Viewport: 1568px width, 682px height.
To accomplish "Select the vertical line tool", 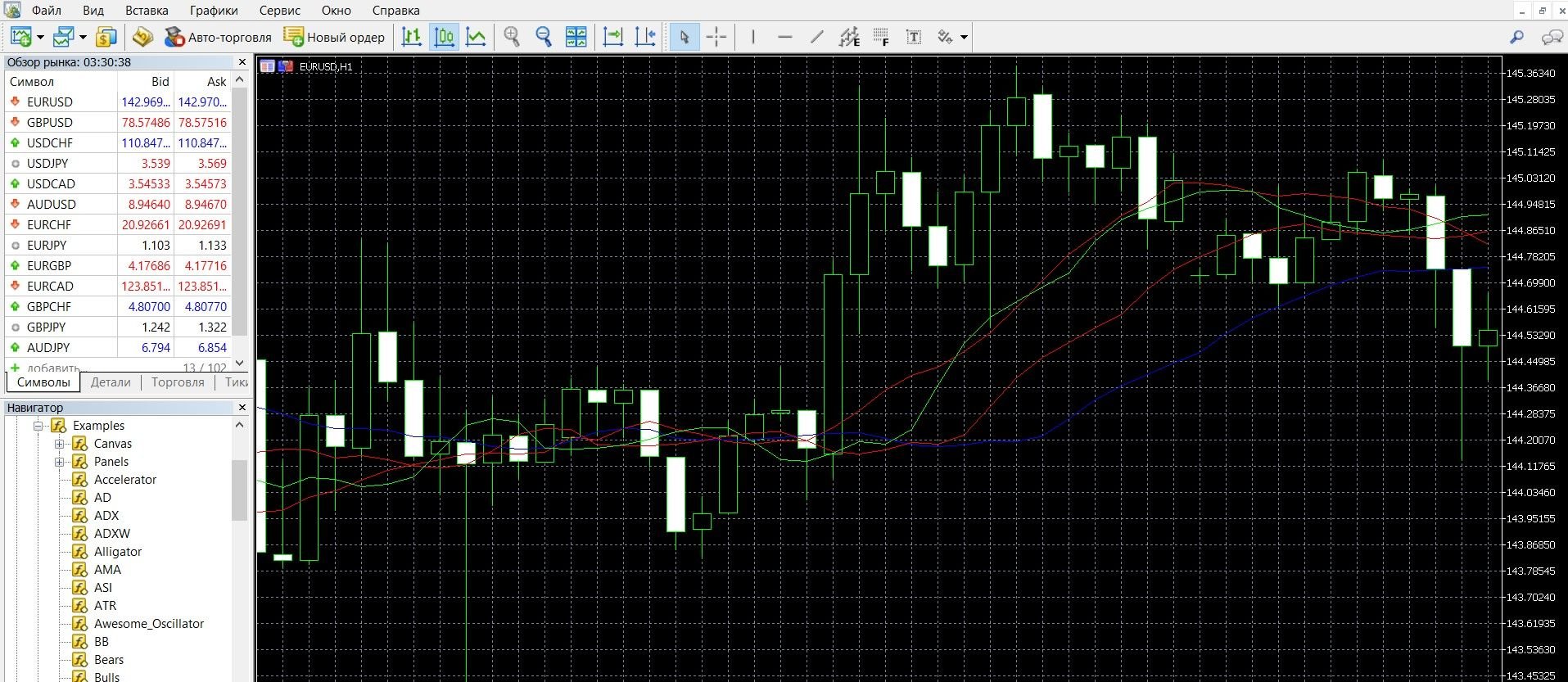I will point(753,37).
